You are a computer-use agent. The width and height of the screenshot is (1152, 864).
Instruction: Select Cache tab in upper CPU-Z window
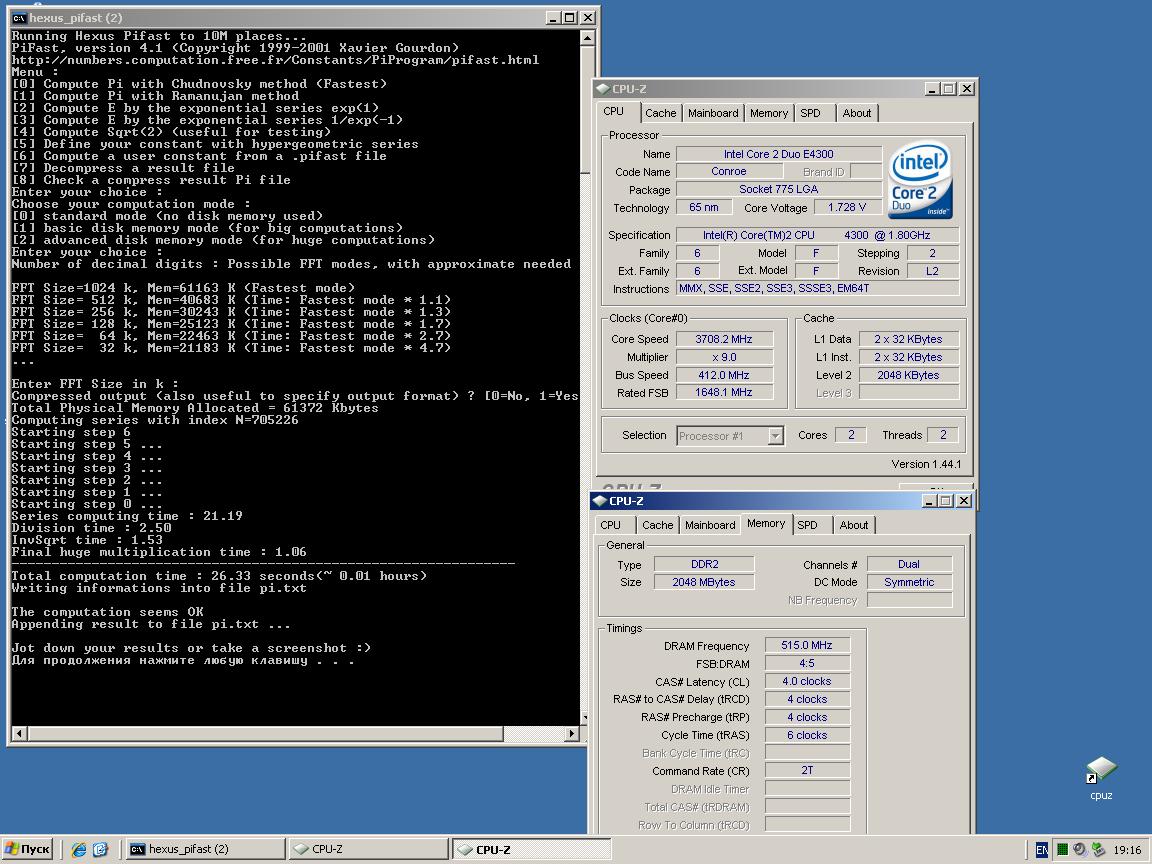pyautogui.click(x=660, y=113)
